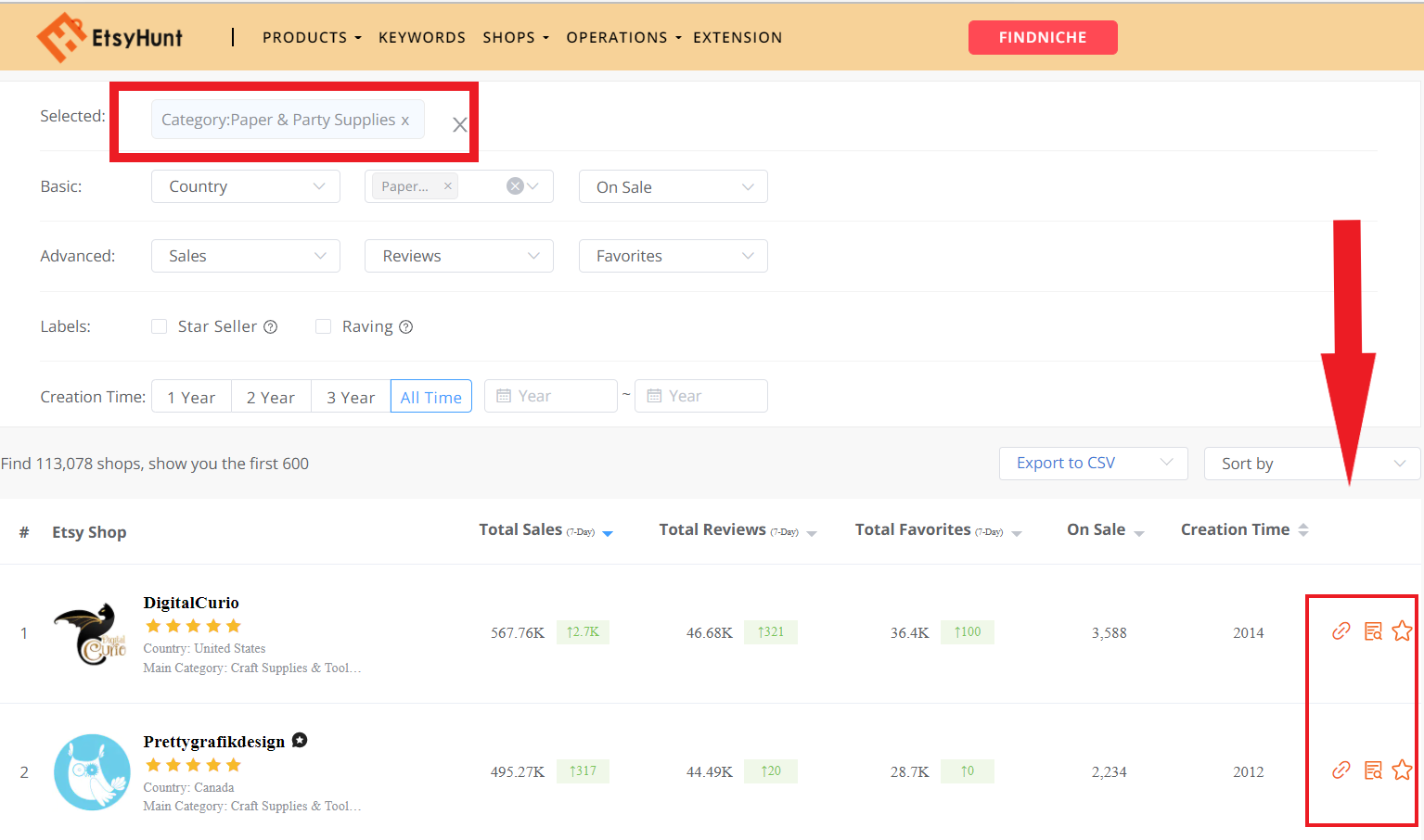The image size is (1424, 840).
Task: Favorite the Prettygrafikdesign shop with star
Action: pos(1402,770)
